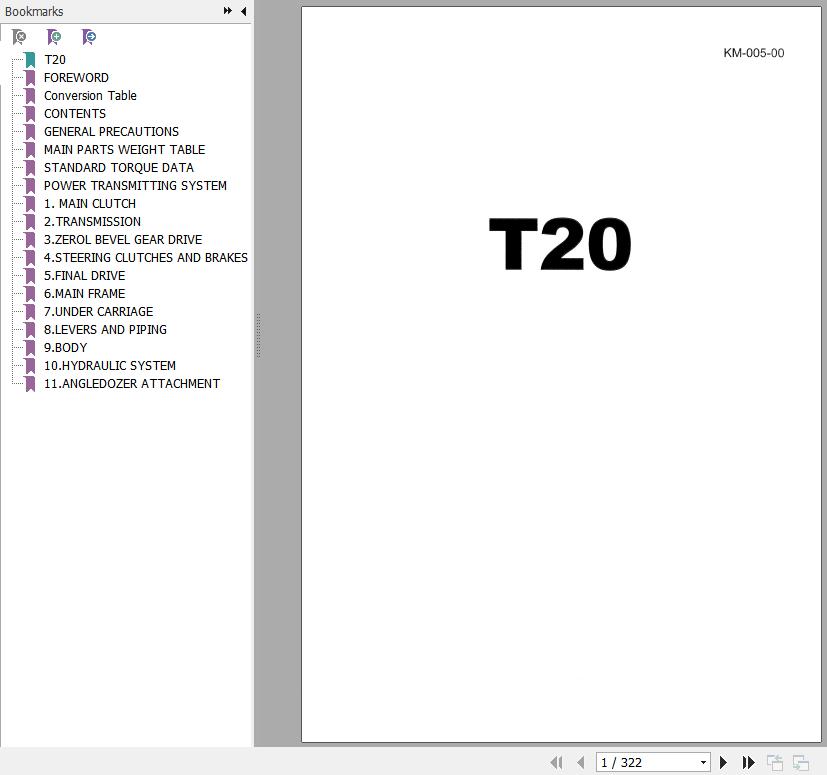Image resolution: width=827 pixels, height=775 pixels.
Task: Jump to the last page
Action: 748,762
